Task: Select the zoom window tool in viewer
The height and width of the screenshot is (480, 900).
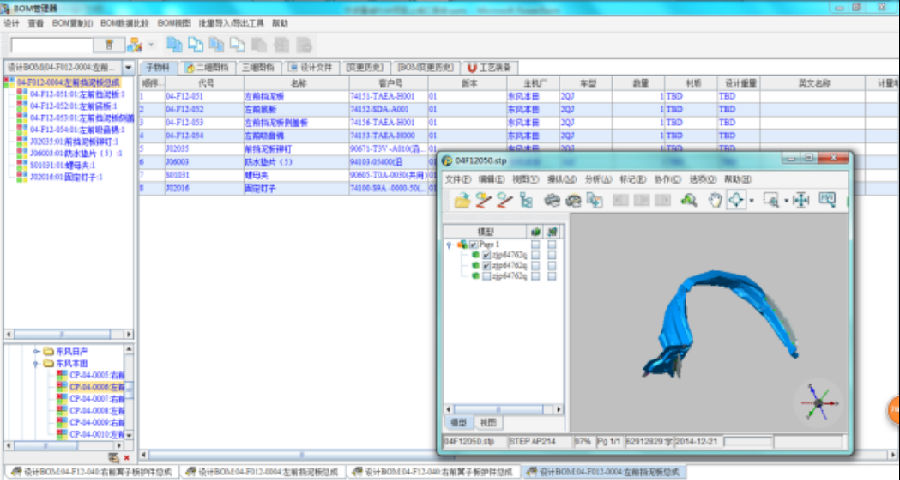Action: [x=771, y=200]
